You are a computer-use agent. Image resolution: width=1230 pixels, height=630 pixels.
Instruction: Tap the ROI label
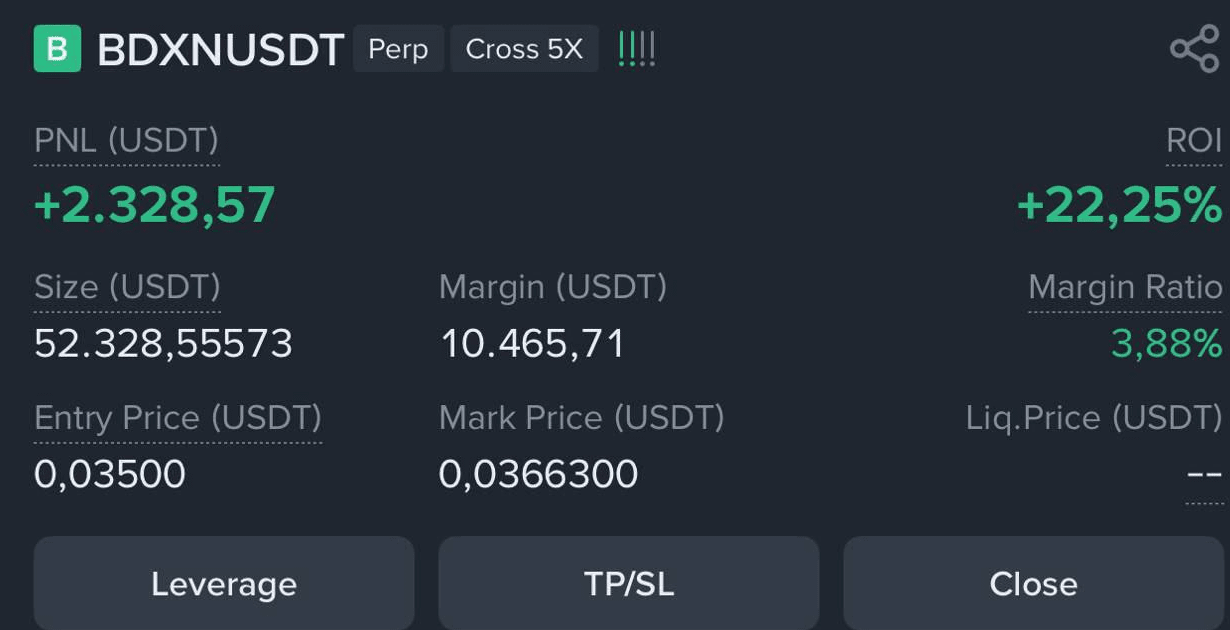point(1194,141)
